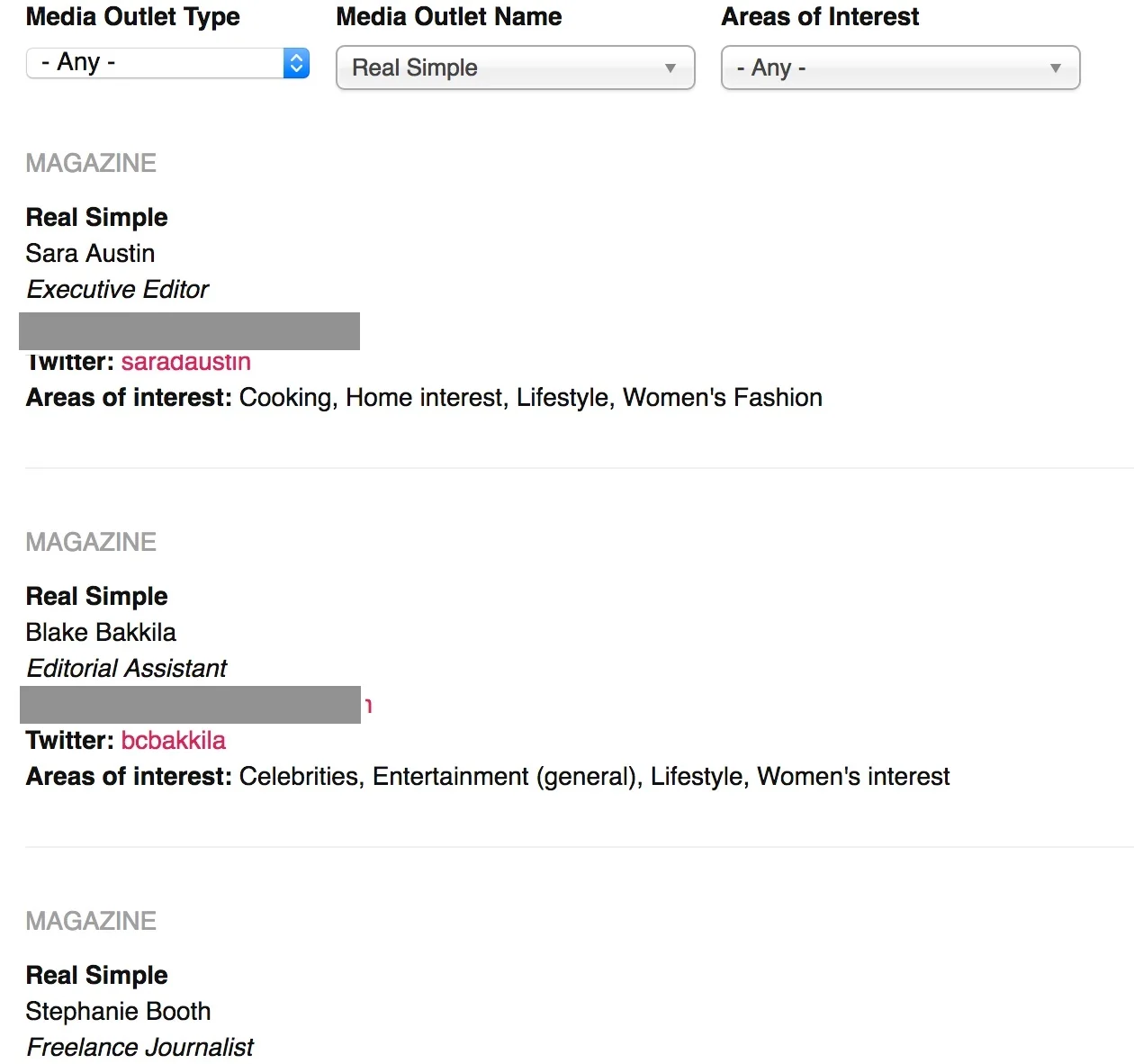1134x1064 pixels.
Task: Open the Media Outlet Type dropdown
Action: (168, 63)
